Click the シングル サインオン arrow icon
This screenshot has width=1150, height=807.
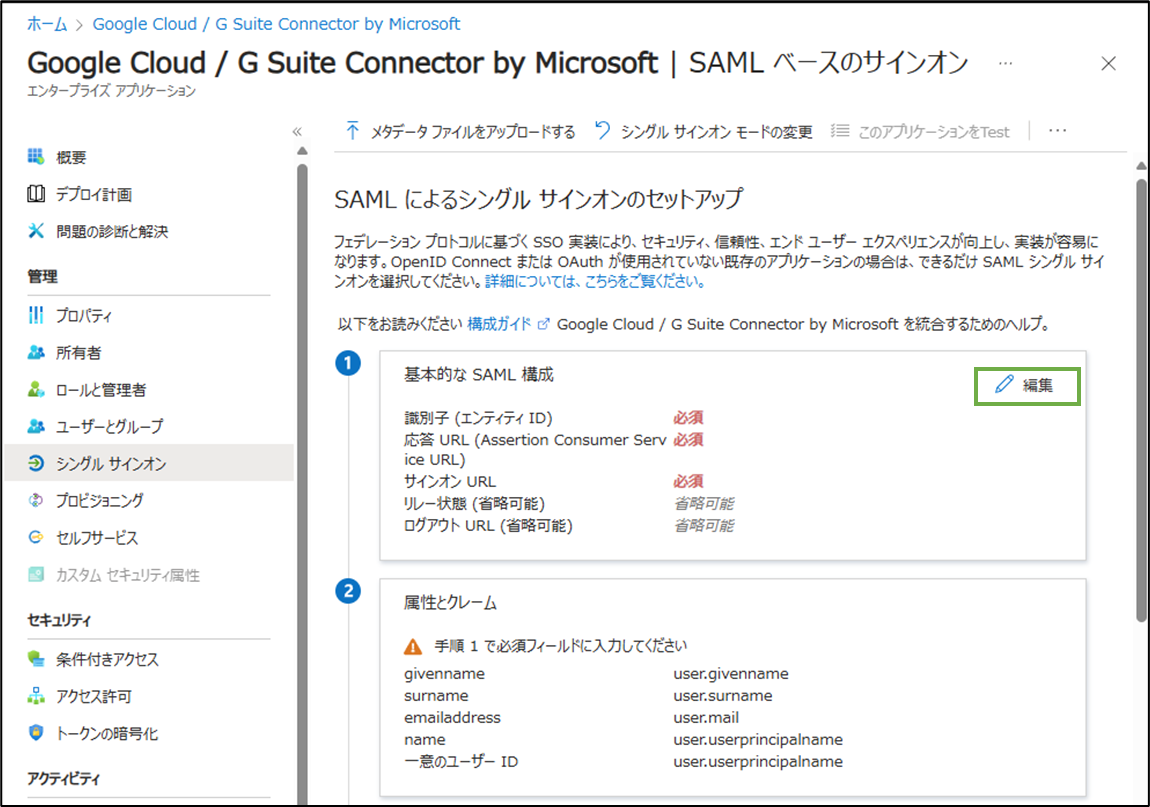(36, 463)
